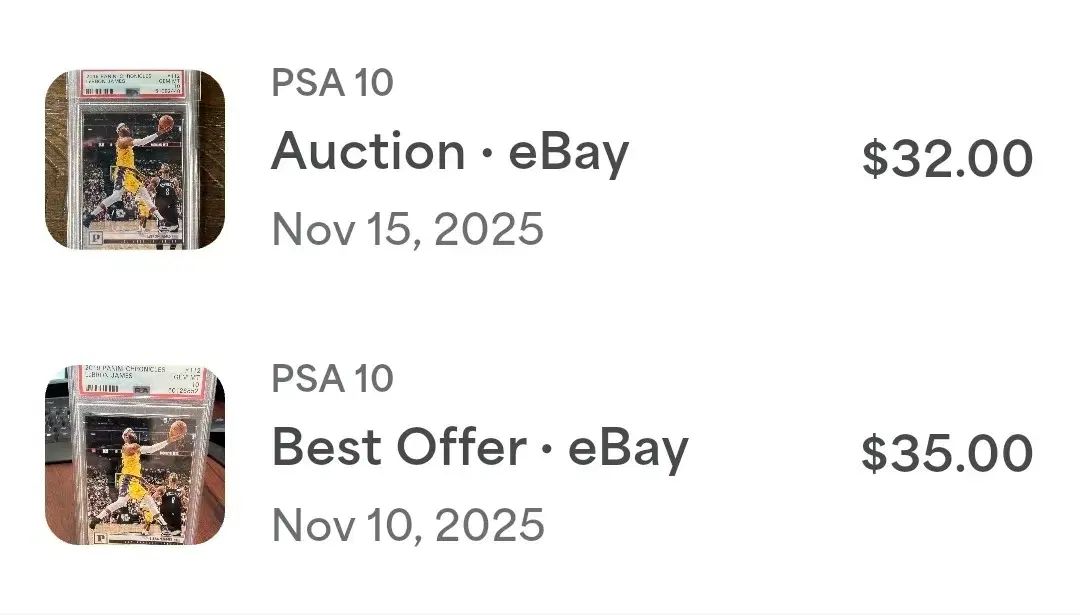Click the word Auction in the first listing
1080x615 pixels.
coord(368,153)
